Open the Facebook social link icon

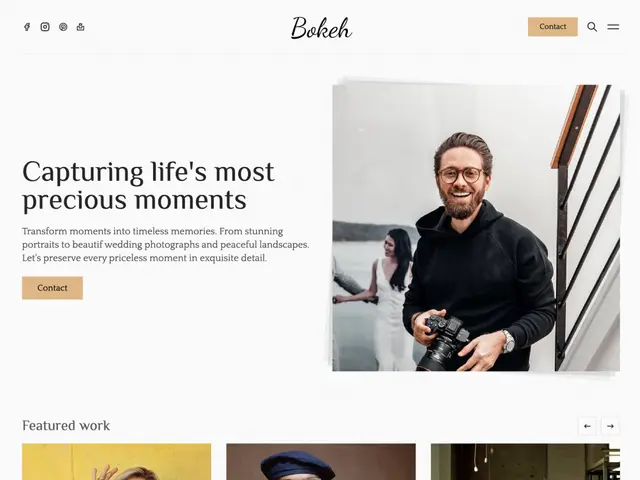[27, 27]
